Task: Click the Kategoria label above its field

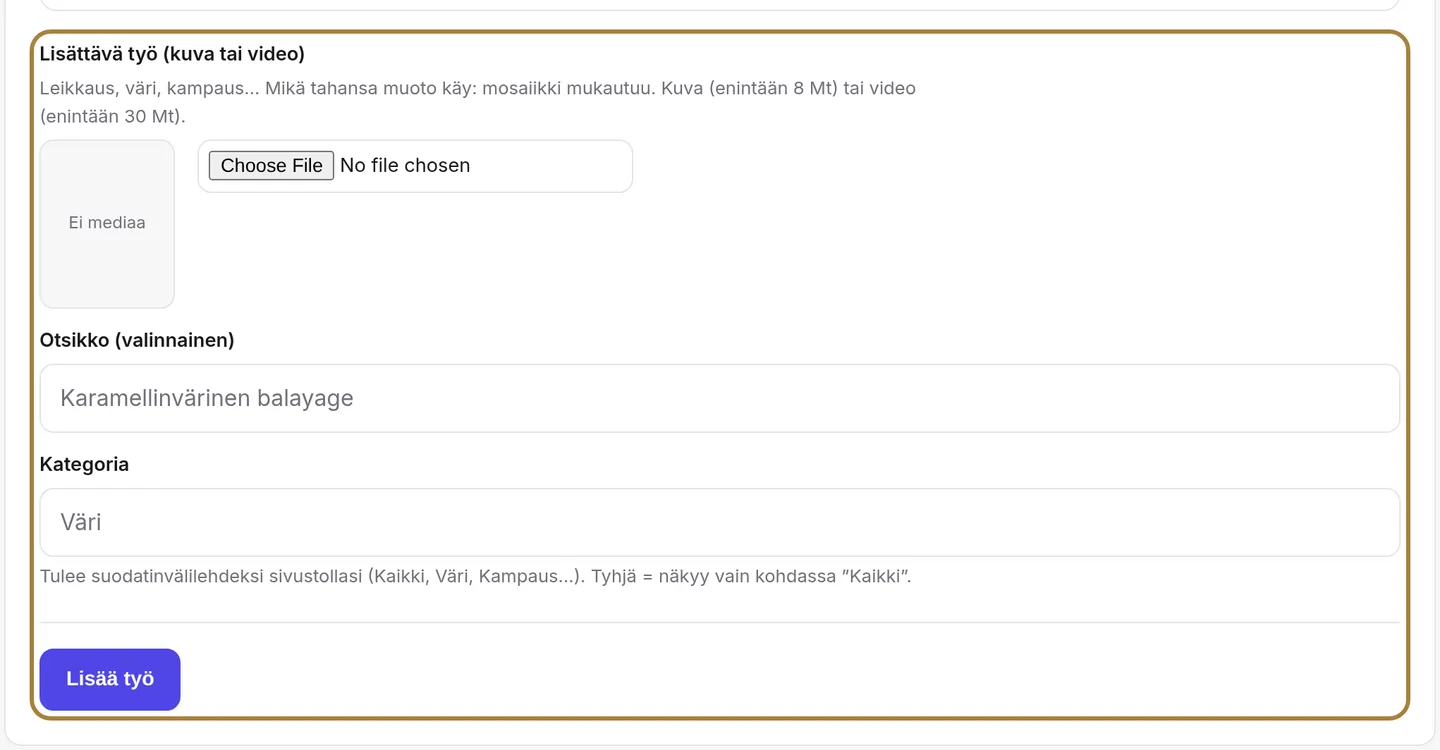Action: click(84, 464)
